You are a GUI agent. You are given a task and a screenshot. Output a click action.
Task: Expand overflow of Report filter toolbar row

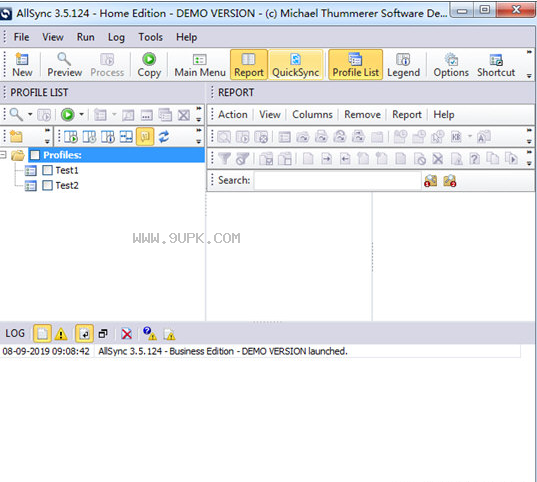coord(529,158)
